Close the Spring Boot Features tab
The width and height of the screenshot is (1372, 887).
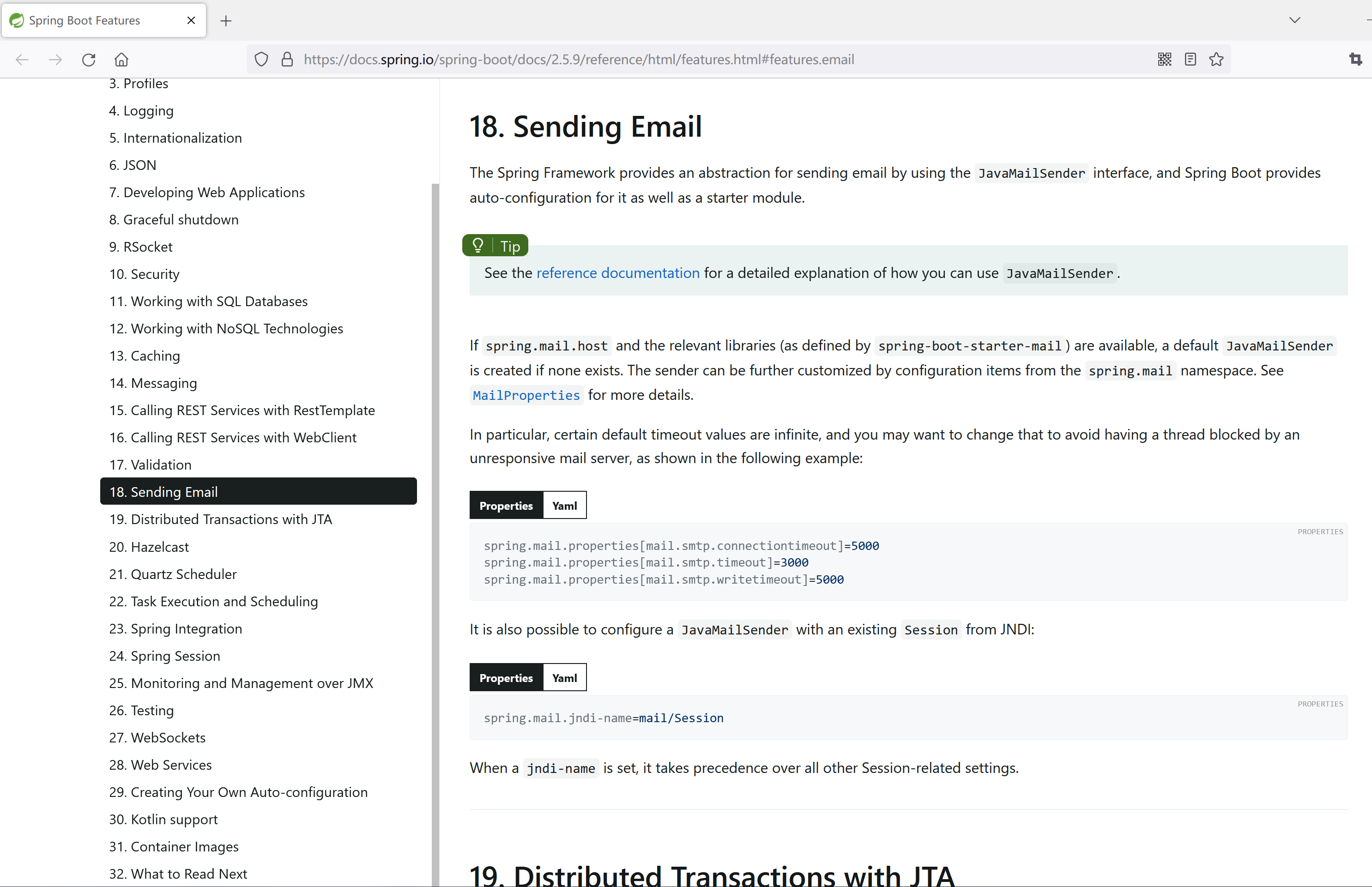[191, 20]
